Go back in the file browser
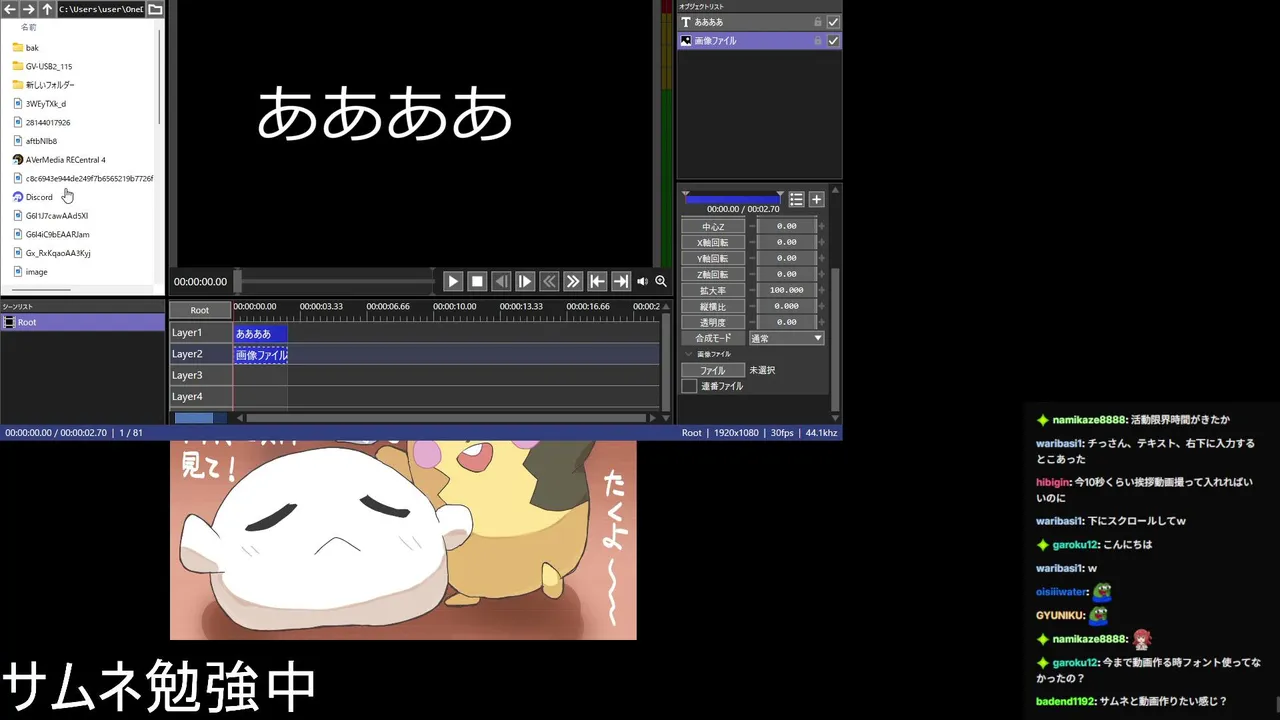The image size is (1280, 720). [10, 9]
